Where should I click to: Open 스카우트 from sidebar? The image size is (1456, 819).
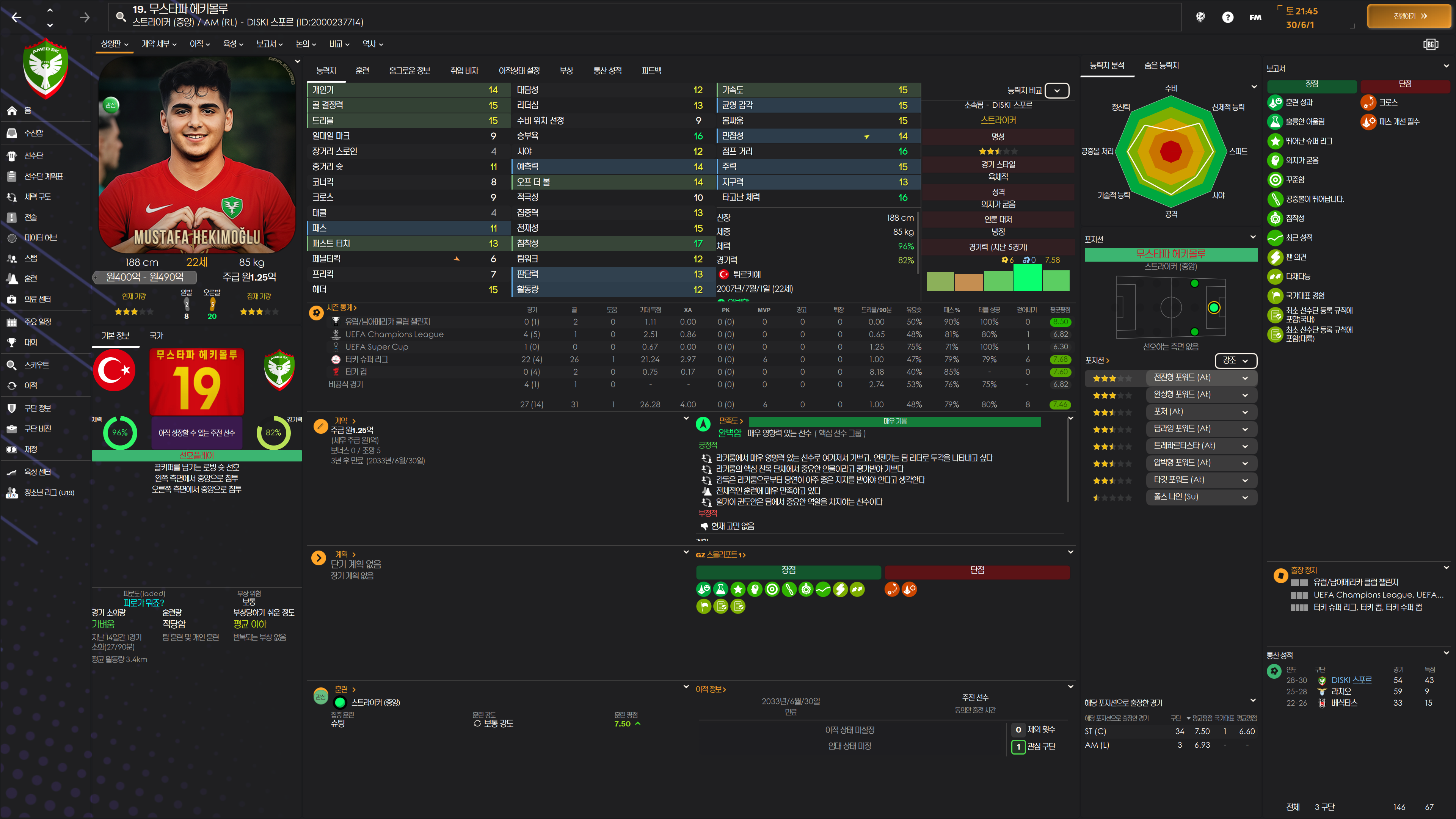(37, 365)
